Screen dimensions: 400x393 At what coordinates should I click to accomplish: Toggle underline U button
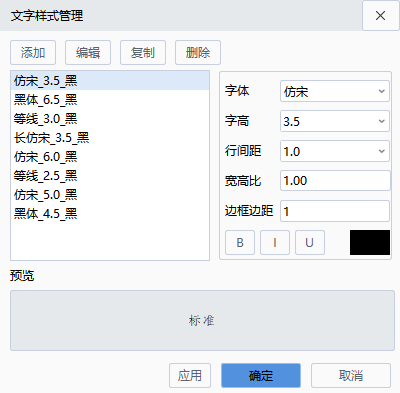pyautogui.click(x=310, y=242)
